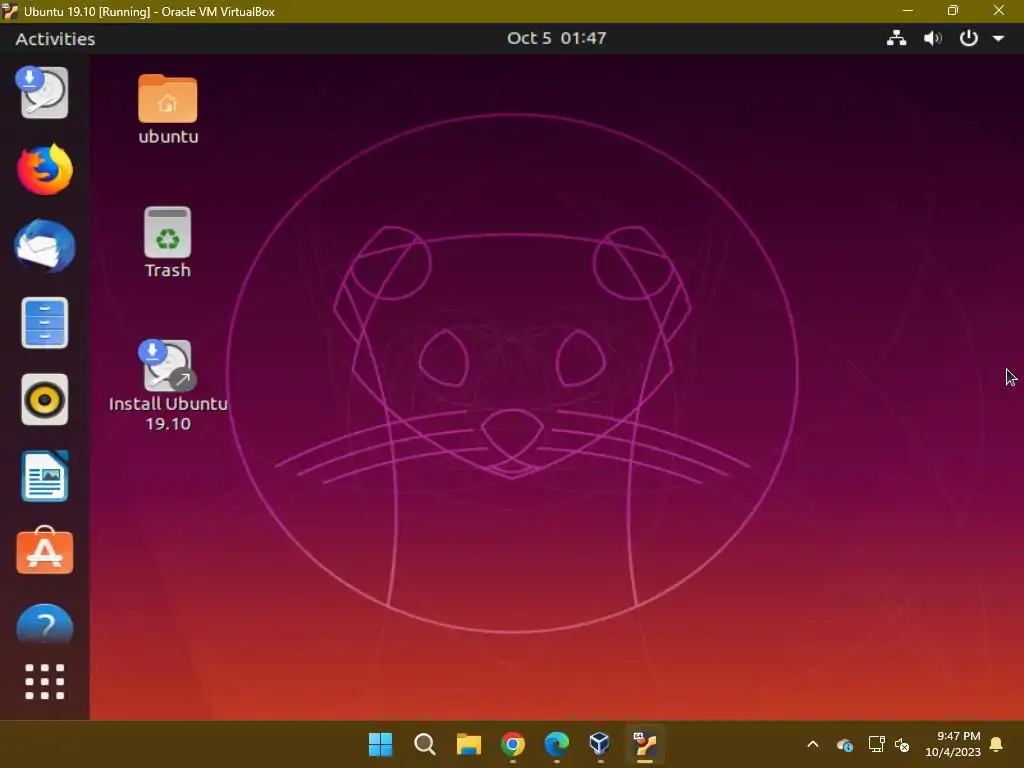Image resolution: width=1024 pixels, height=768 pixels.
Task: Click the VirtualBox window title icon
Action: tap(10, 11)
